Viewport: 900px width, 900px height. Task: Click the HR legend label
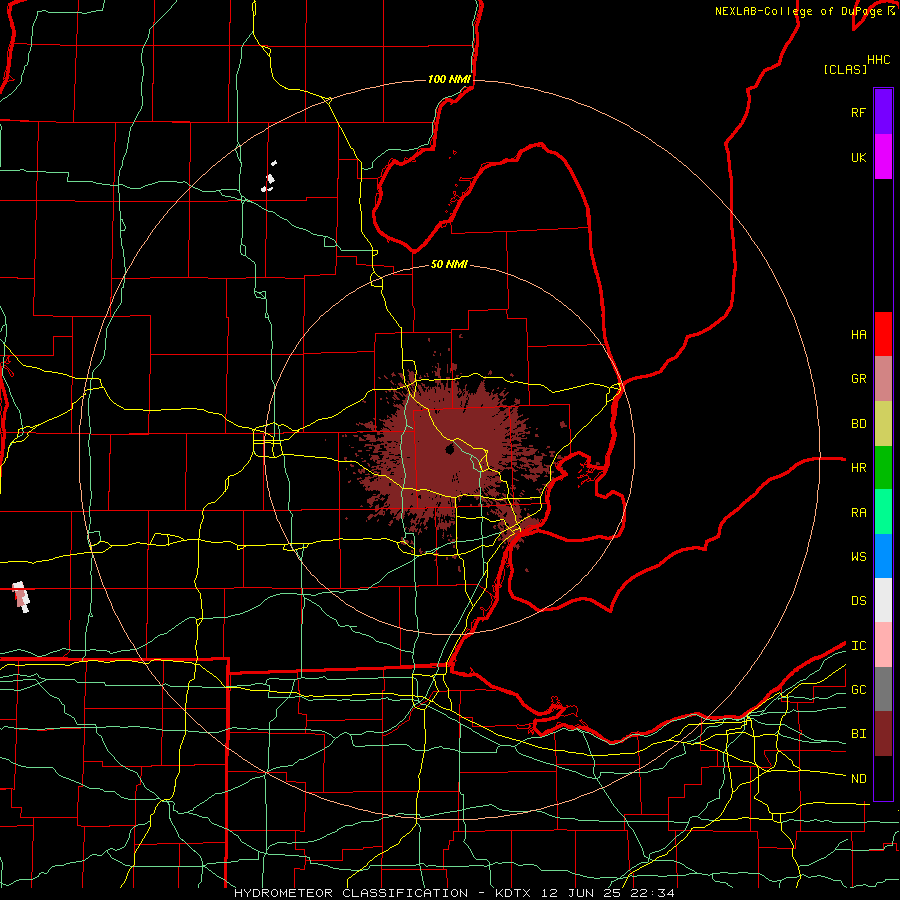click(x=858, y=468)
